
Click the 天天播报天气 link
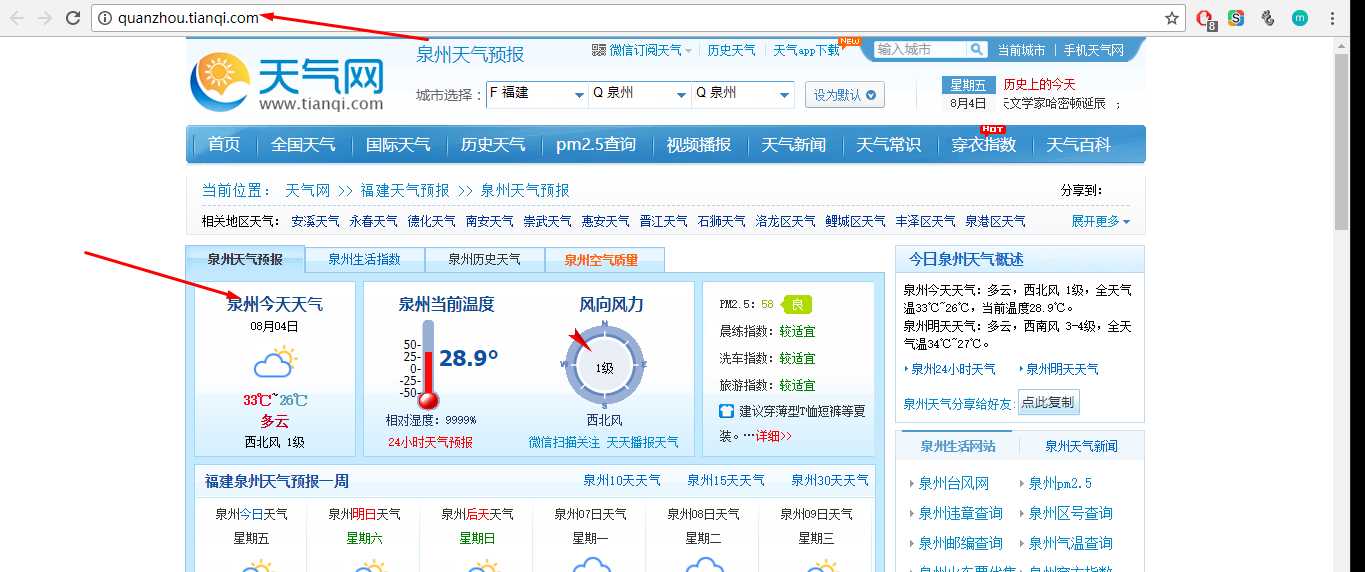[642, 442]
